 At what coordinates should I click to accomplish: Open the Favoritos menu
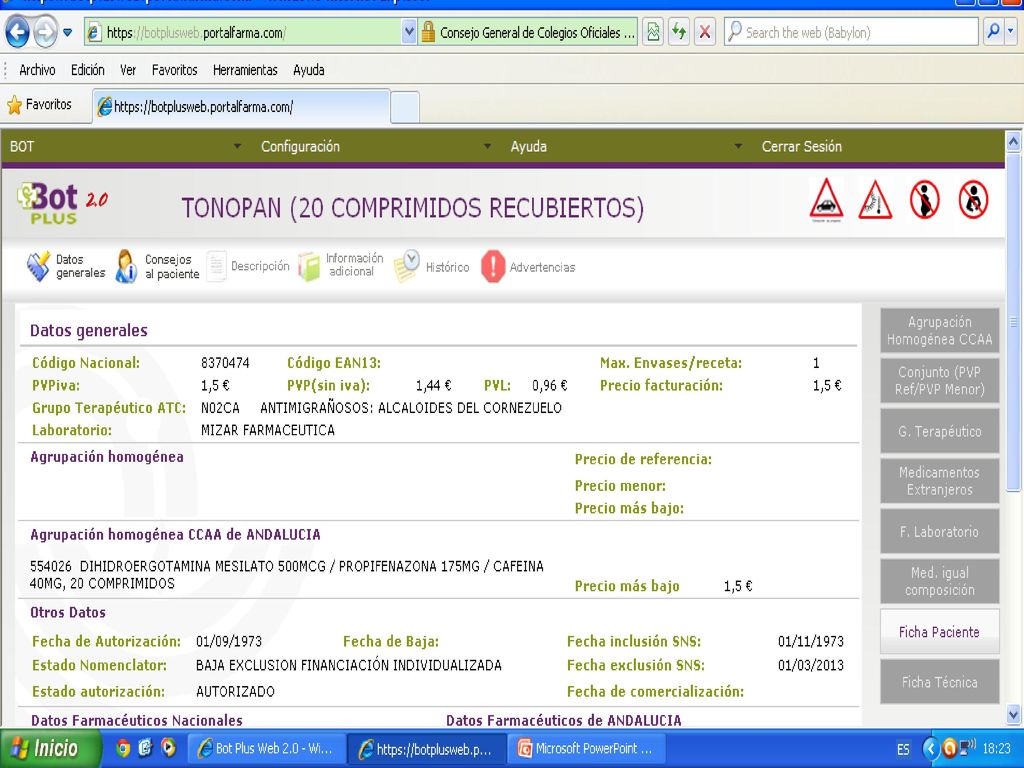(x=174, y=70)
